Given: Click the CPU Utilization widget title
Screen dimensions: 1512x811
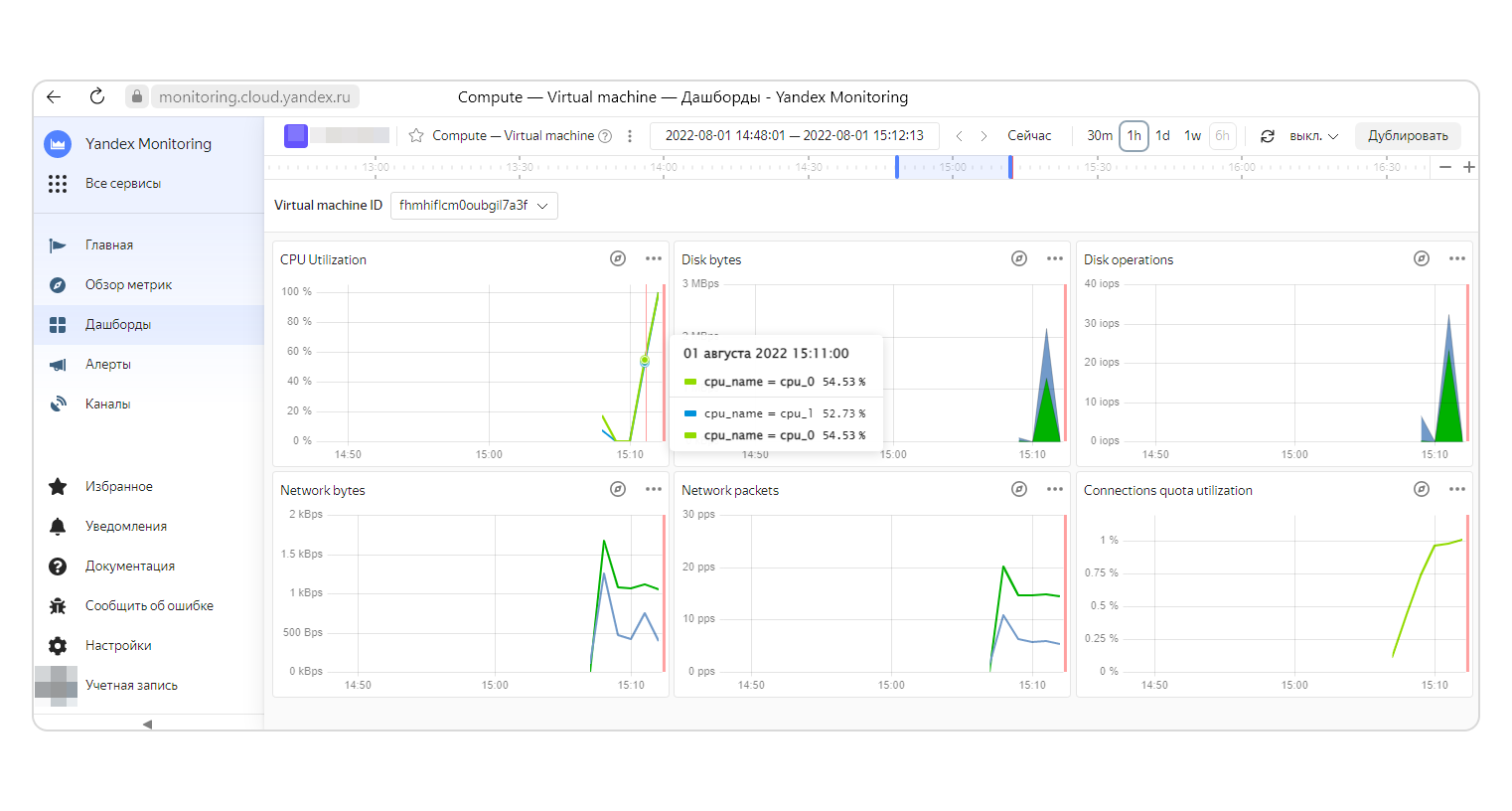Looking at the screenshot, I should click(323, 259).
